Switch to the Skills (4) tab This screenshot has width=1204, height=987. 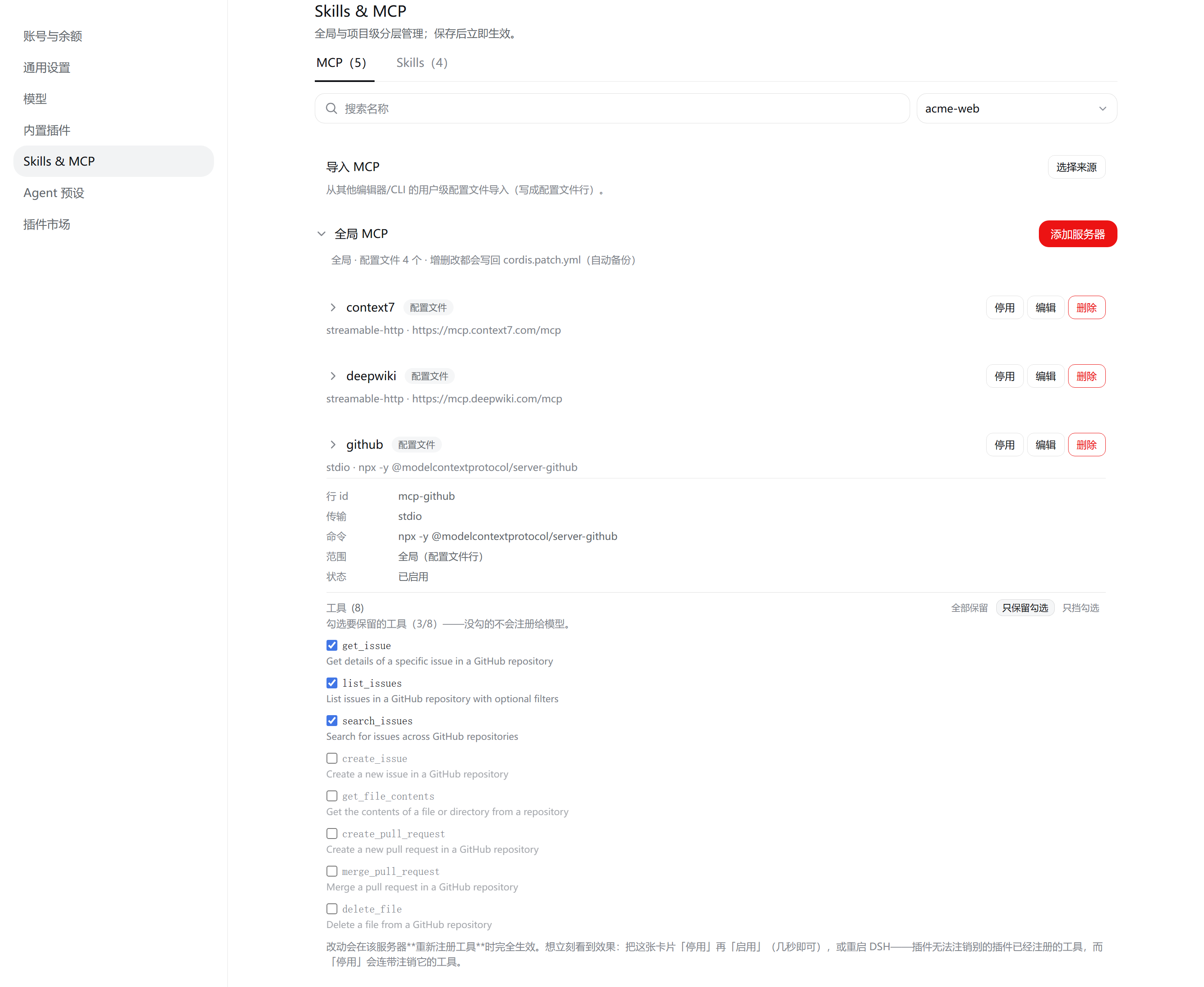click(x=421, y=63)
